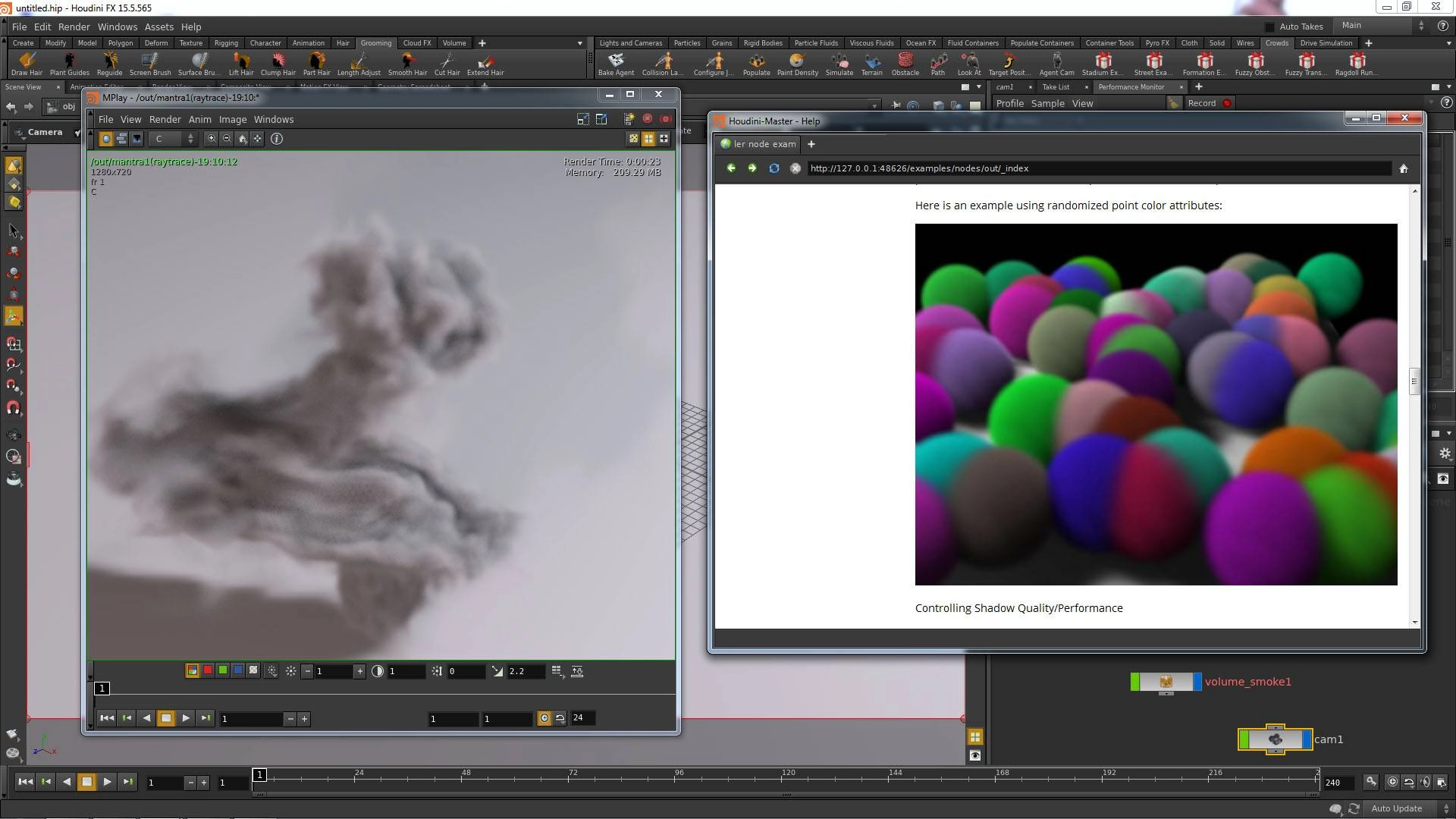Zoom in with MPlay magnifier plus icon
The height and width of the screenshot is (819, 1456).
[212, 139]
